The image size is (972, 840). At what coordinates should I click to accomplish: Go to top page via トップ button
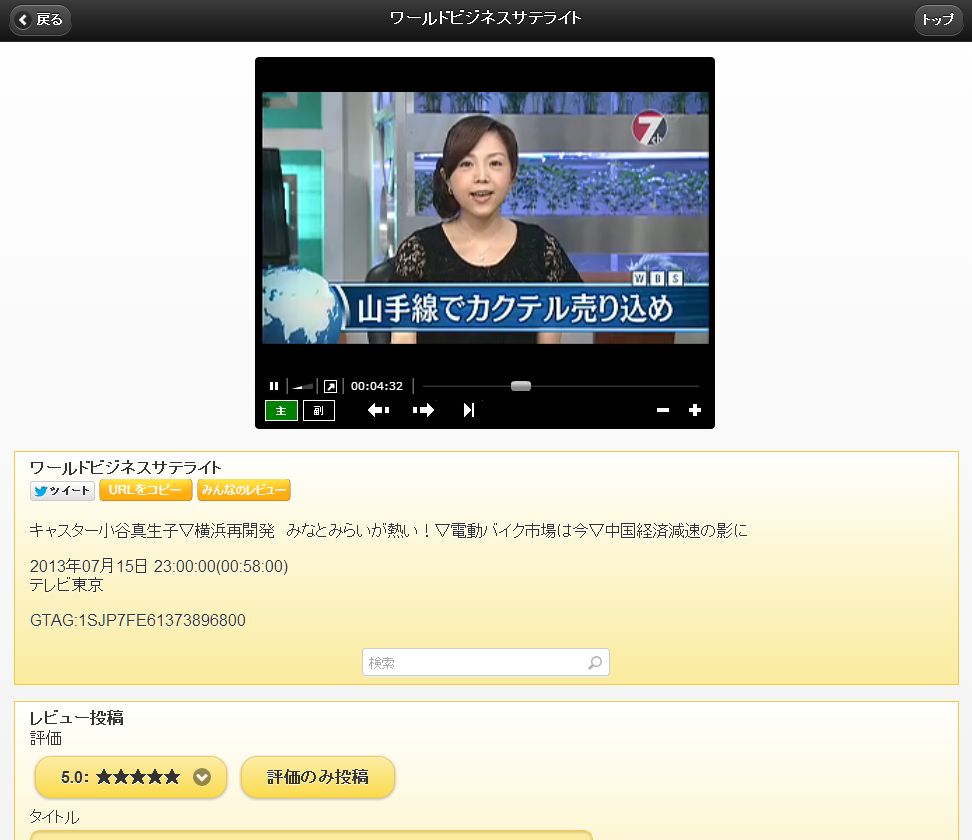[x=938, y=20]
